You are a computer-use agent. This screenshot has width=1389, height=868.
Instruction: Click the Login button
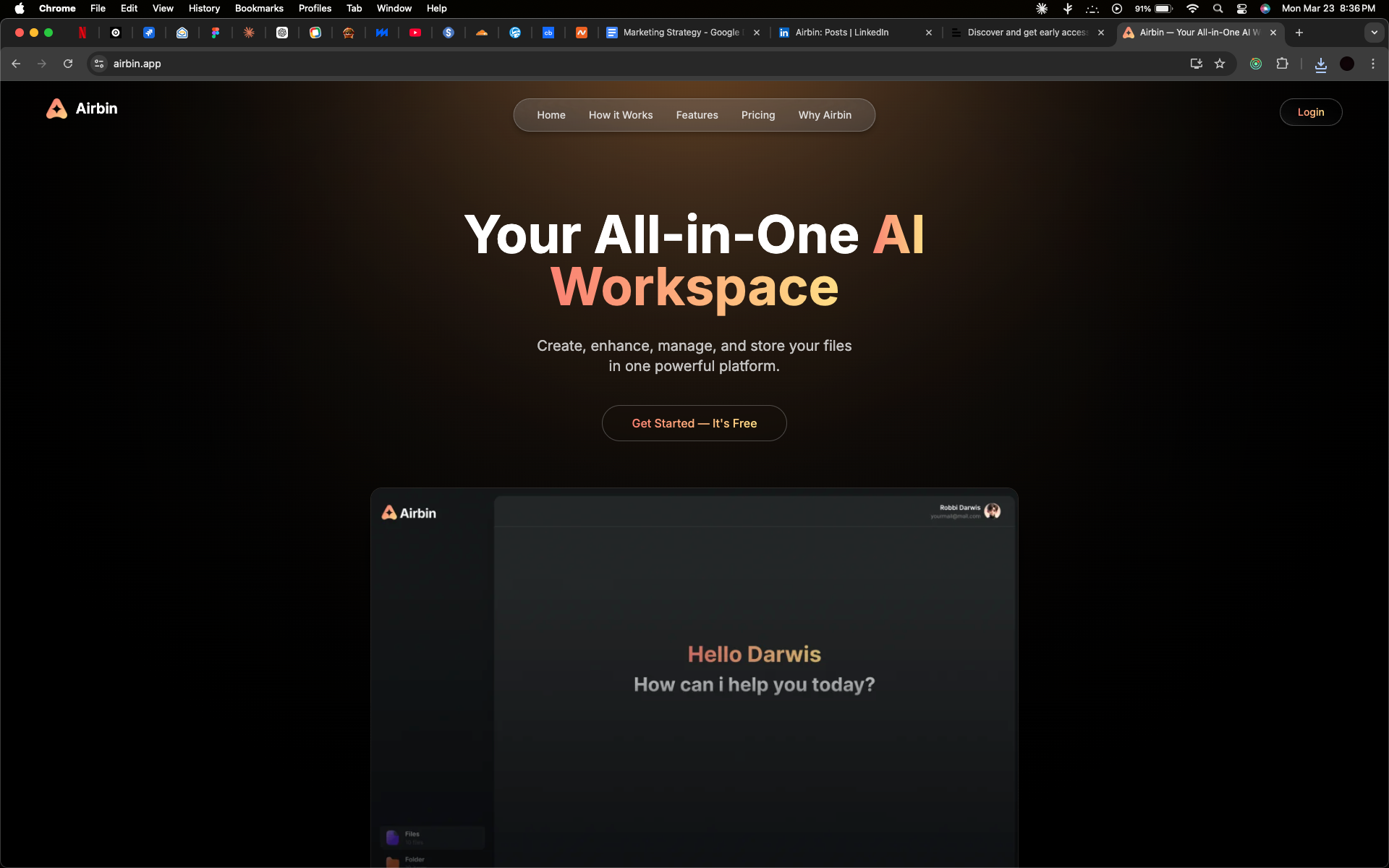point(1311,112)
